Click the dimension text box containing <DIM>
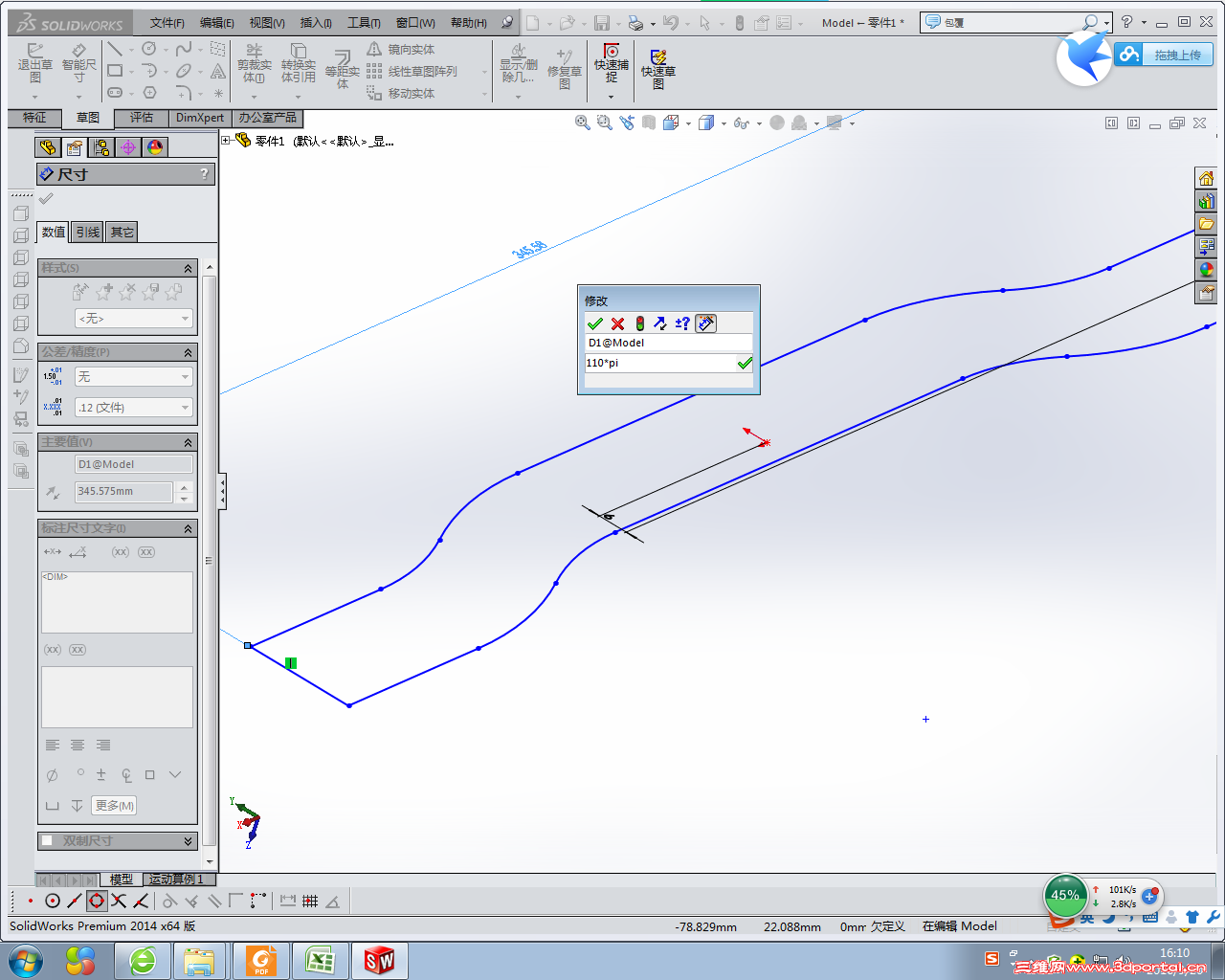 click(117, 602)
